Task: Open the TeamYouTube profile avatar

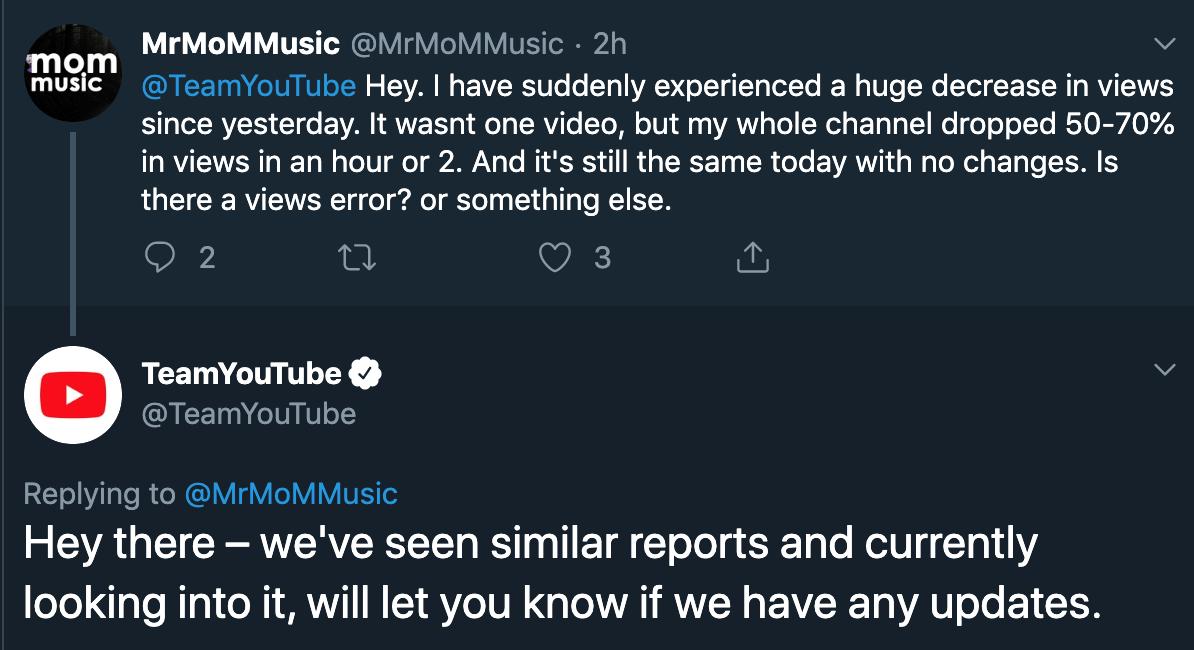Action: point(72,394)
